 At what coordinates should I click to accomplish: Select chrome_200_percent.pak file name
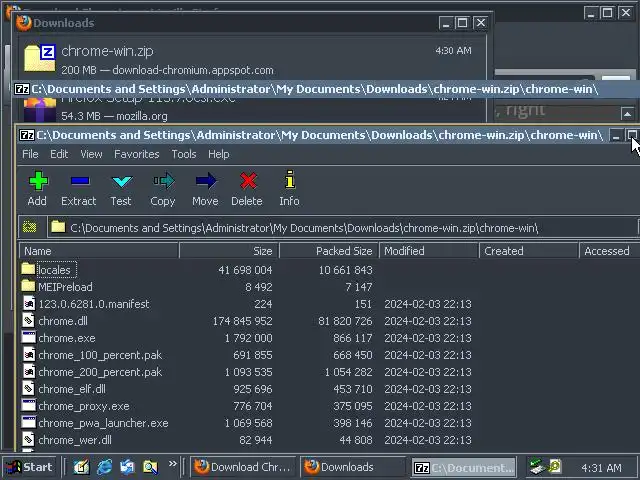tap(100, 372)
